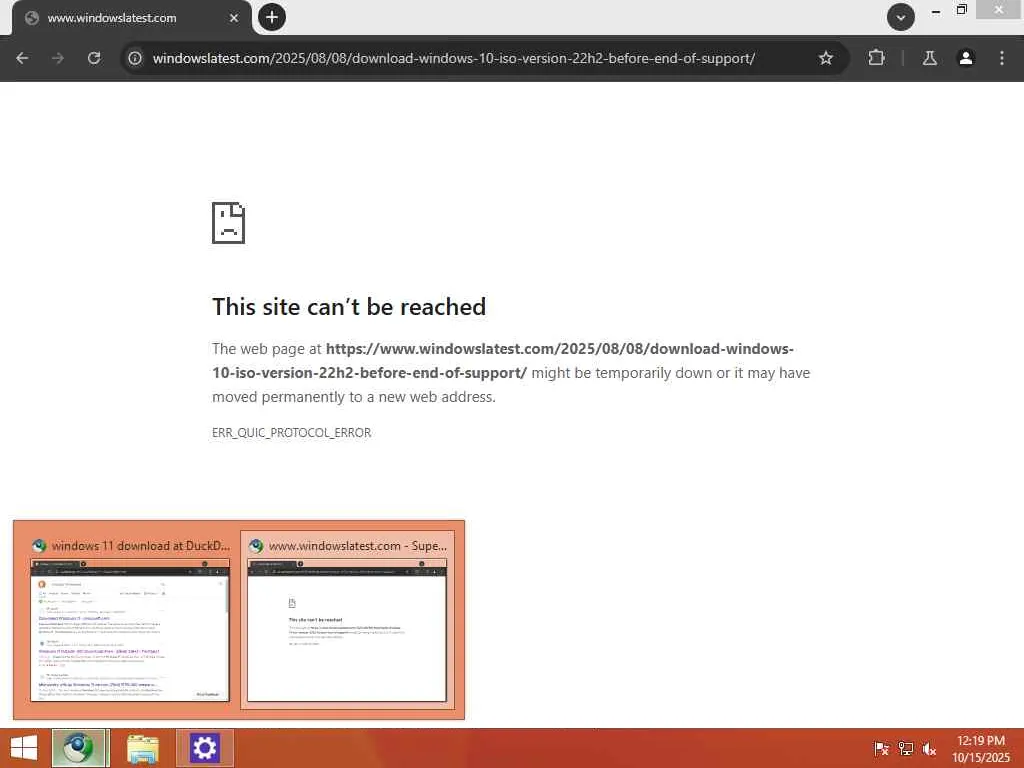Open Action Center flag tray icon
The width and height of the screenshot is (1024, 768).
881,748
